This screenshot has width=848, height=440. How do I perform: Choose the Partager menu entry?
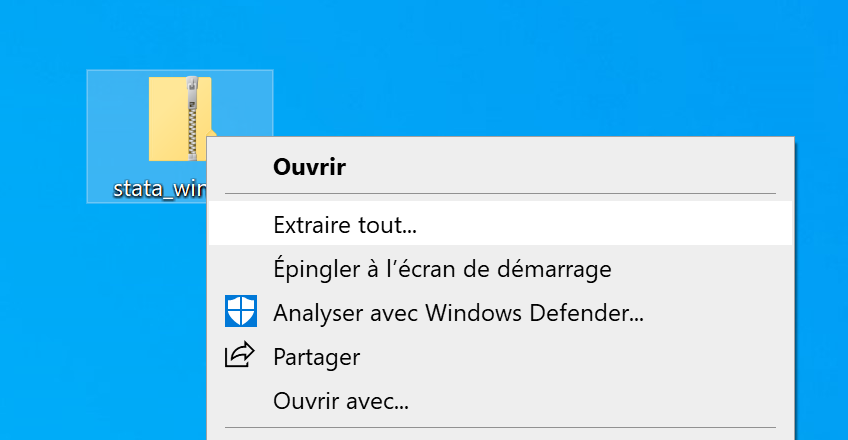316,356
